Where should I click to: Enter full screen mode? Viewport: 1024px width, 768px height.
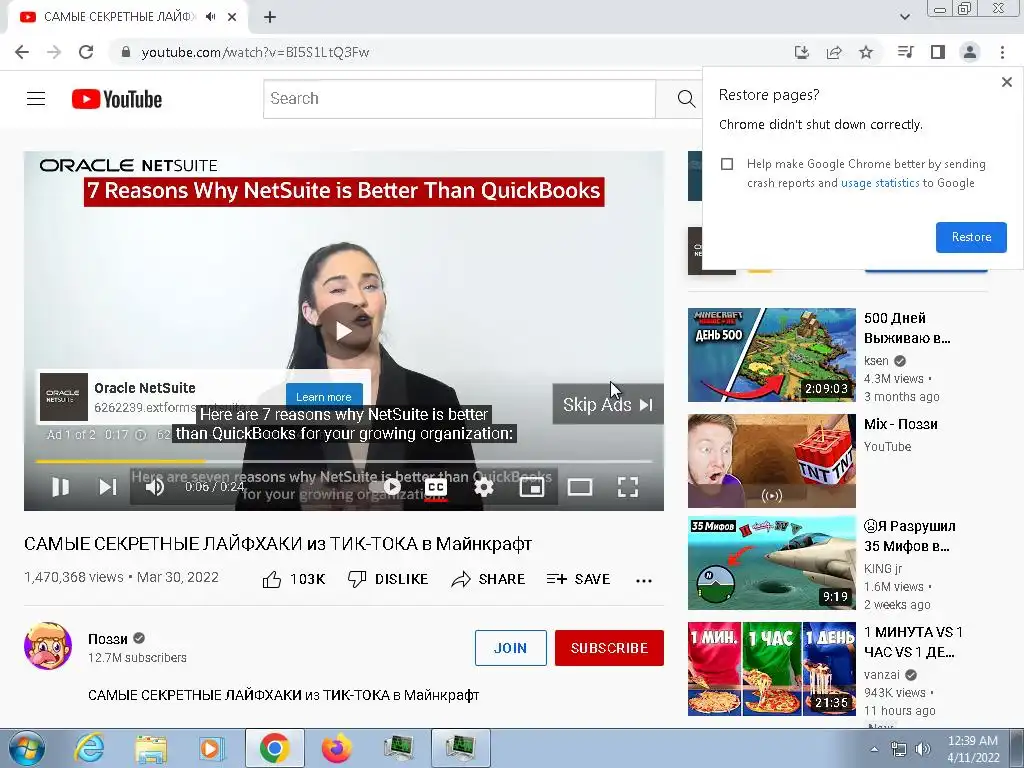coord(628,487)
